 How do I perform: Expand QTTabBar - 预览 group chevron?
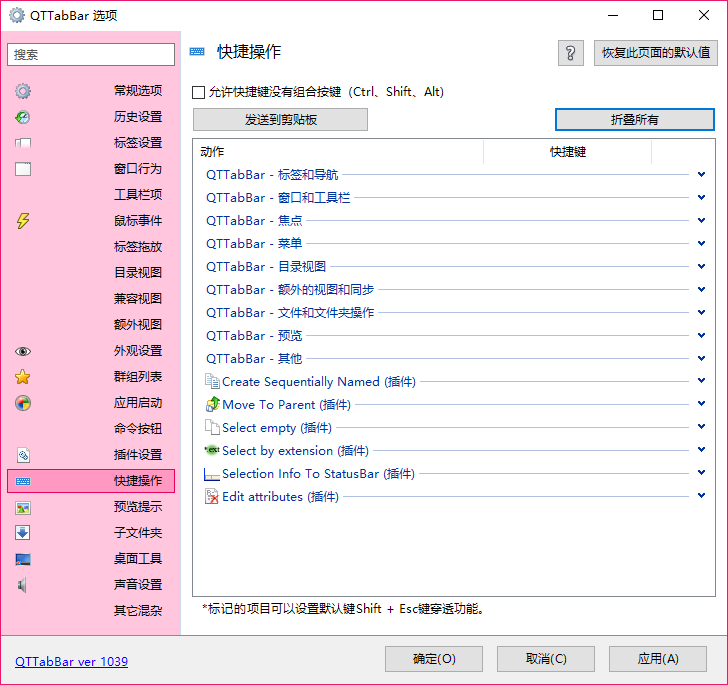tap(702, 335)
